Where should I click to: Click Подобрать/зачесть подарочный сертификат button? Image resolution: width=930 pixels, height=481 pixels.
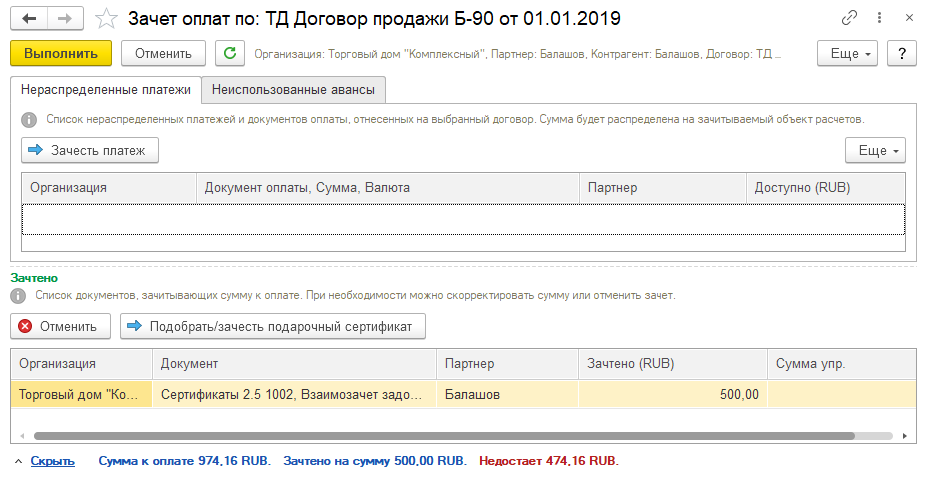tap(273, 326)
